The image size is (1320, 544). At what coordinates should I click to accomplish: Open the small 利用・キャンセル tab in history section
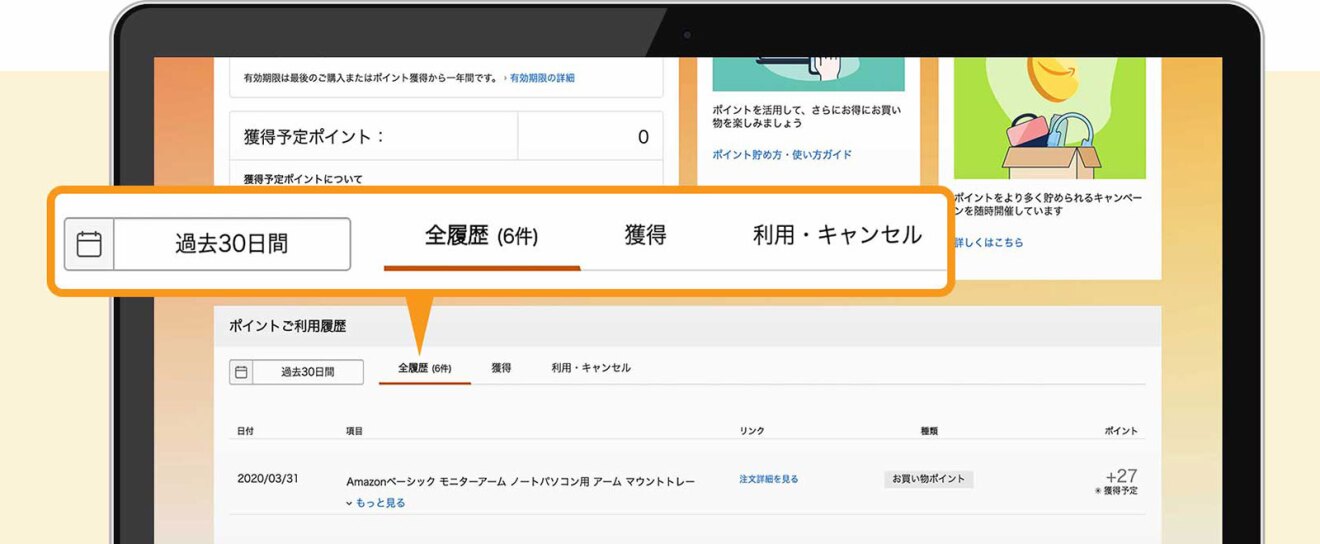click(591, 368)
